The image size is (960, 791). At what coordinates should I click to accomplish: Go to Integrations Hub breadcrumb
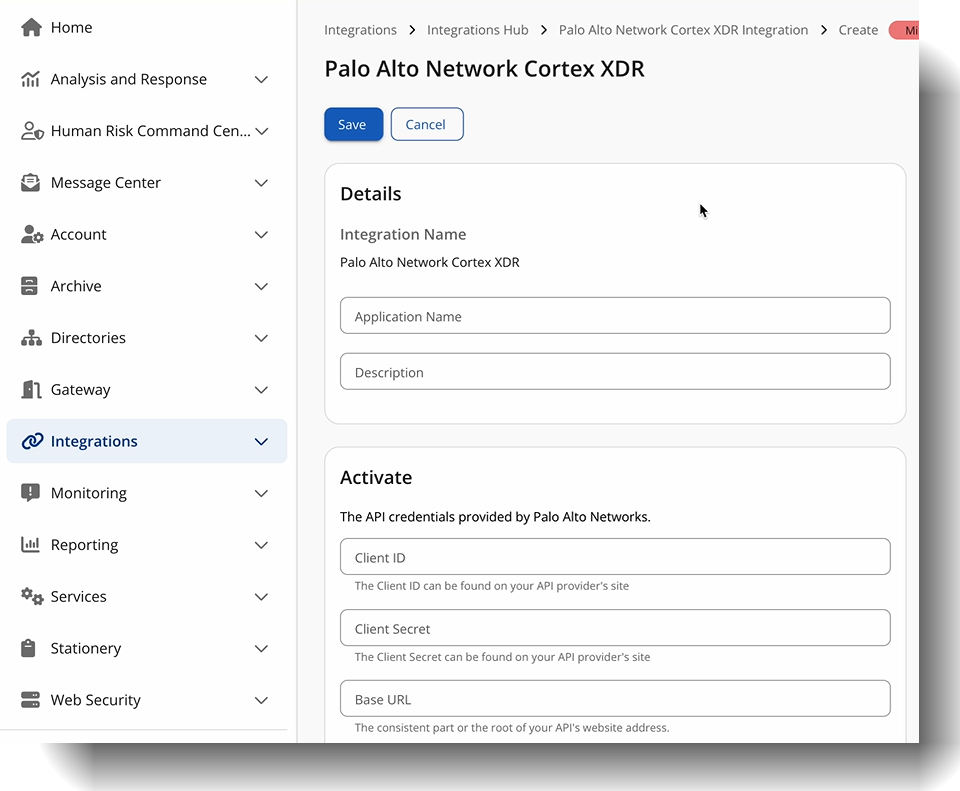tap(477, 30)
